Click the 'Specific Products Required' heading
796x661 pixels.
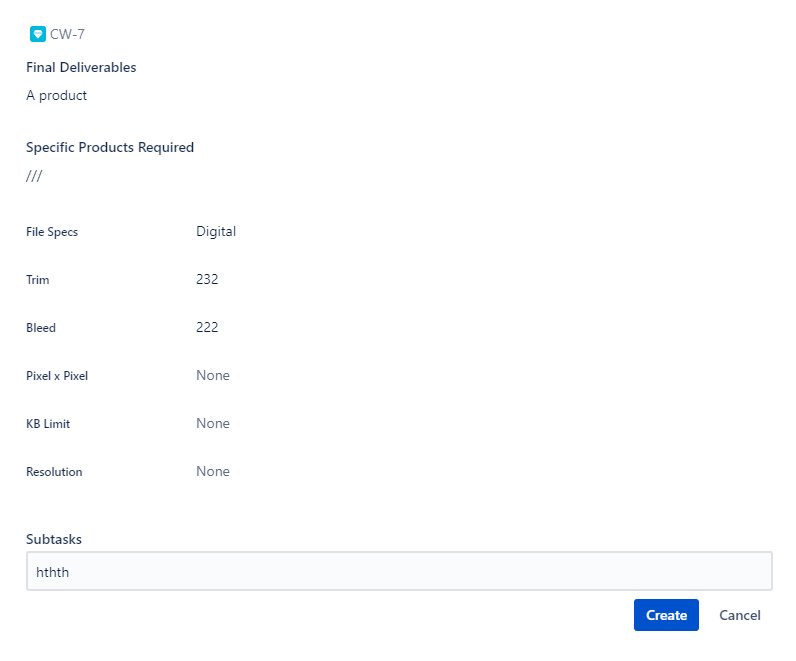(x=110, y=147)
